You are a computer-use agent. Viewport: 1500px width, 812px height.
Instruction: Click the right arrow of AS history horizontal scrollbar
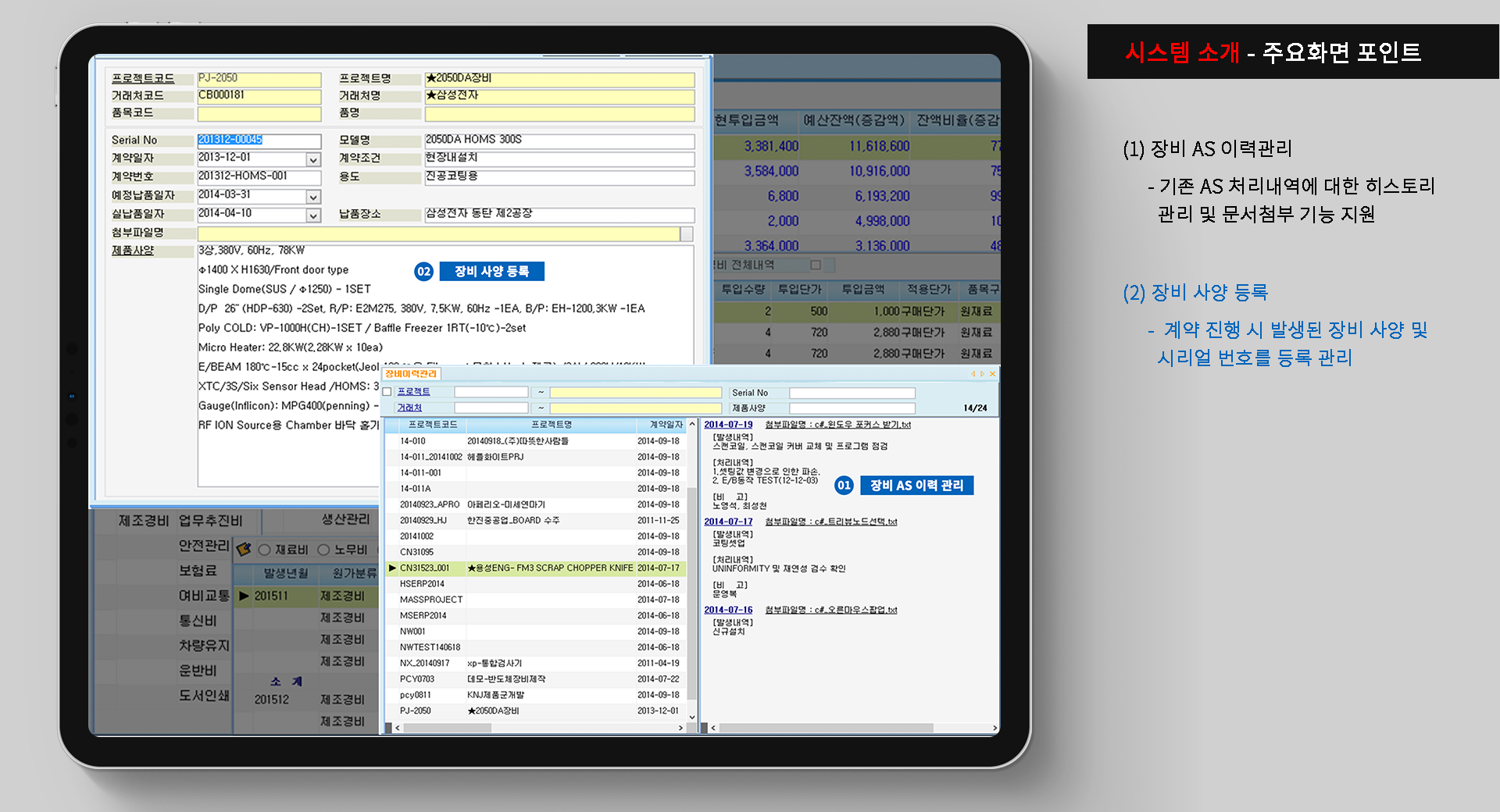994,728
